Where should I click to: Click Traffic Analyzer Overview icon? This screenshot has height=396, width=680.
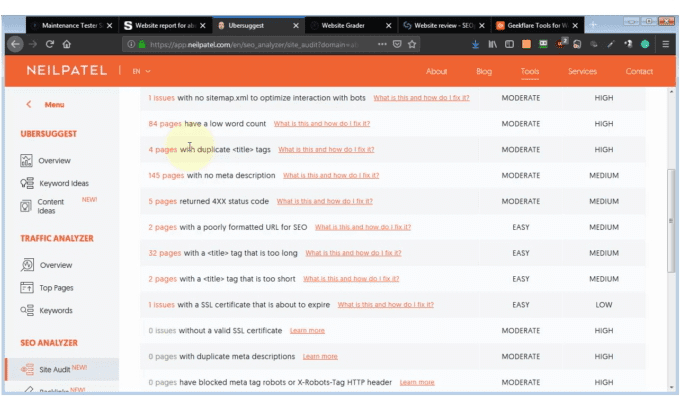pos(27,265)
